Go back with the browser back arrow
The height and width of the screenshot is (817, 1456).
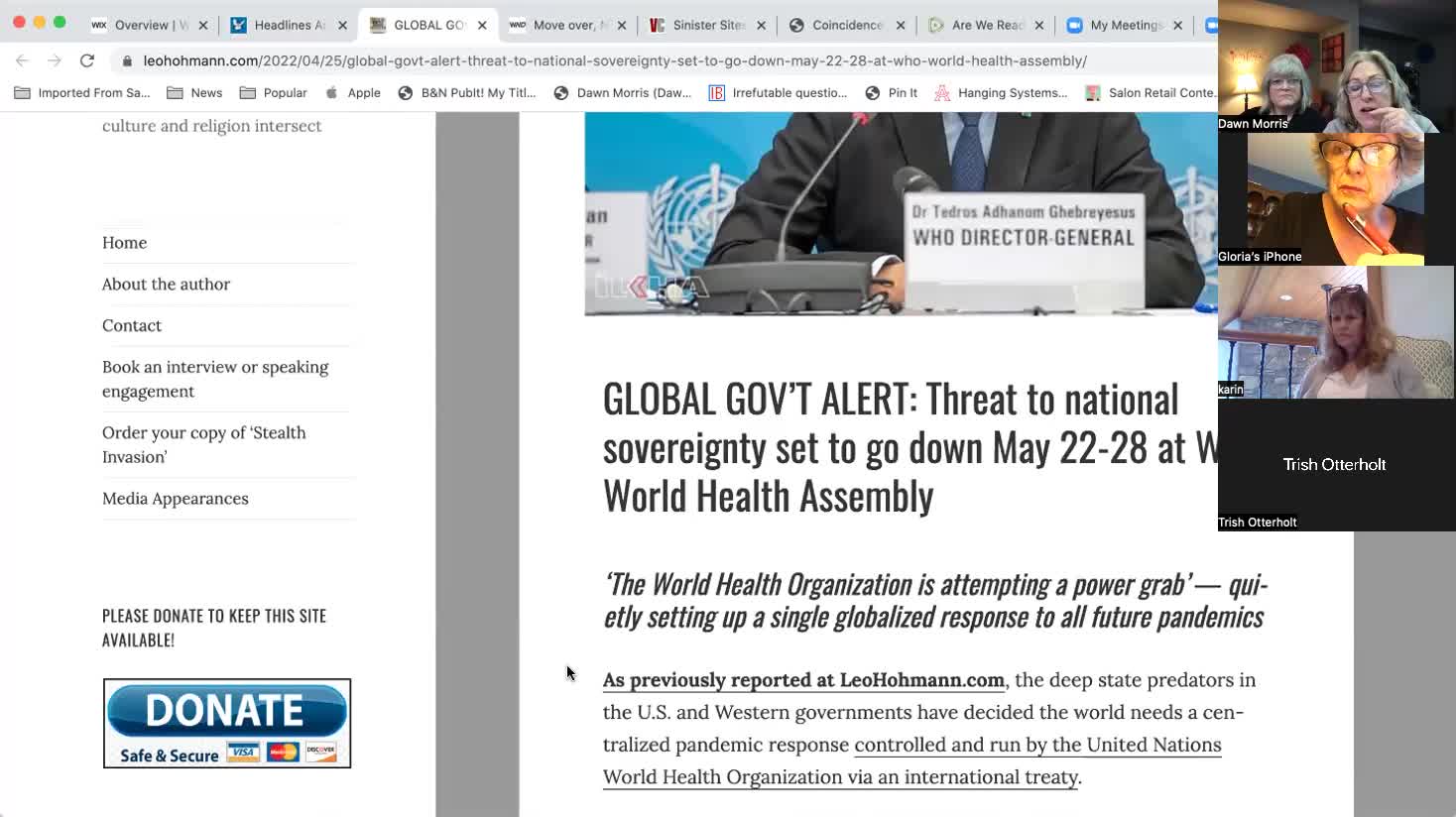(22, 60)
